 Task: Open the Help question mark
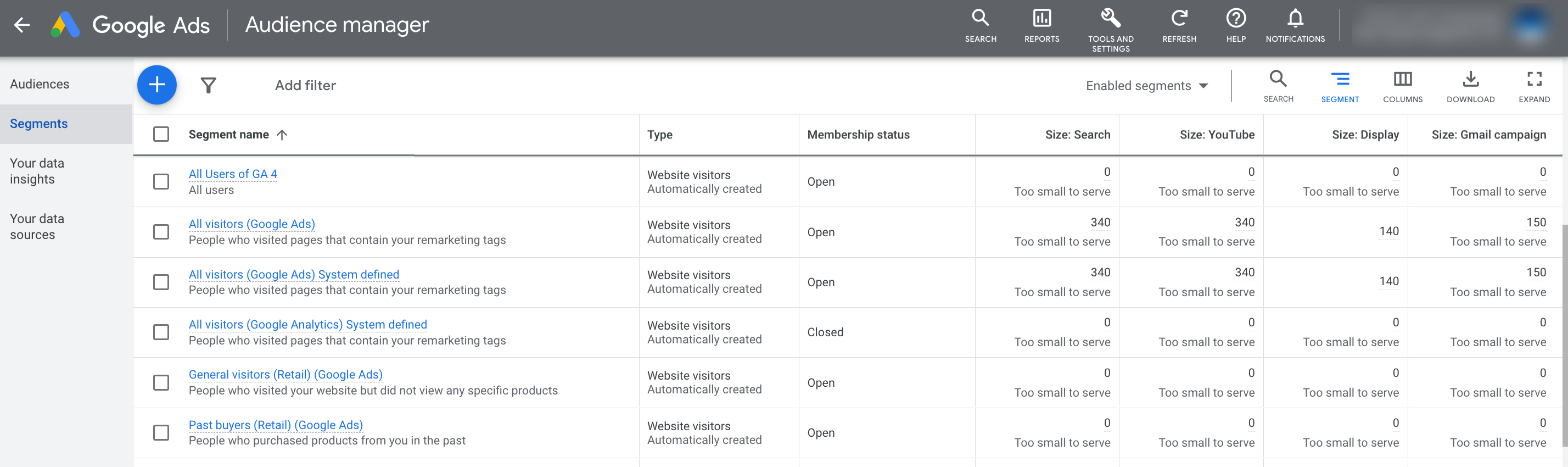1236,26
